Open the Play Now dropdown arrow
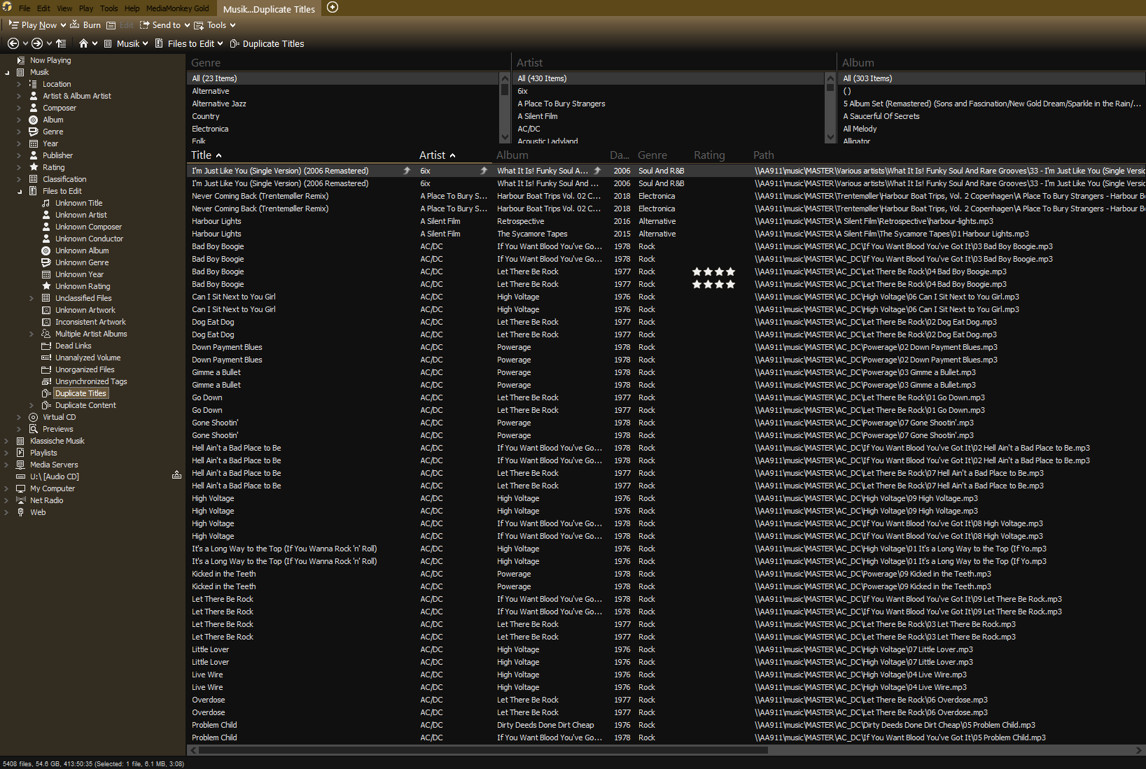Viewport: 1146px width, 769px height. click(x=63, y=25)
